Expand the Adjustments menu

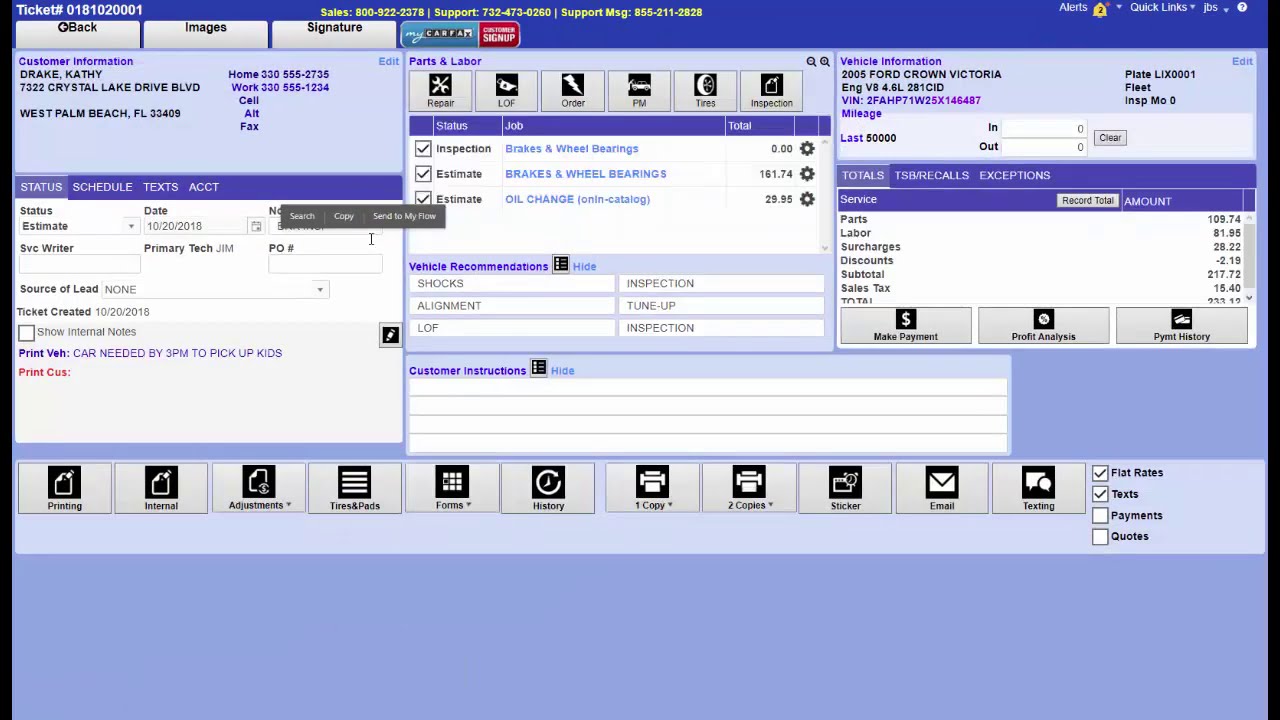258,489
